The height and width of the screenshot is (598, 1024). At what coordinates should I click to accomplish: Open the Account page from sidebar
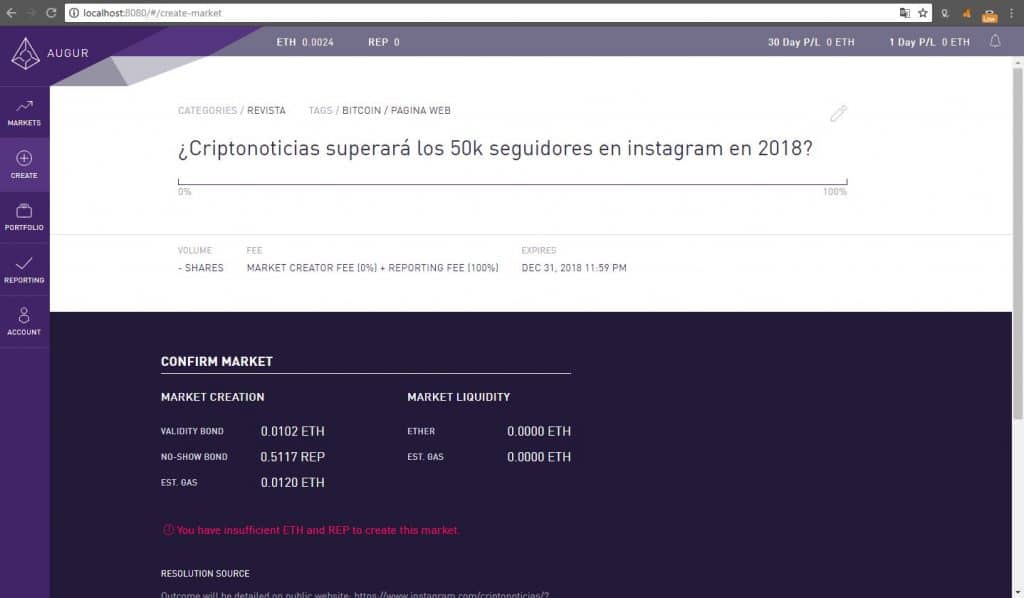pos(24,322)
